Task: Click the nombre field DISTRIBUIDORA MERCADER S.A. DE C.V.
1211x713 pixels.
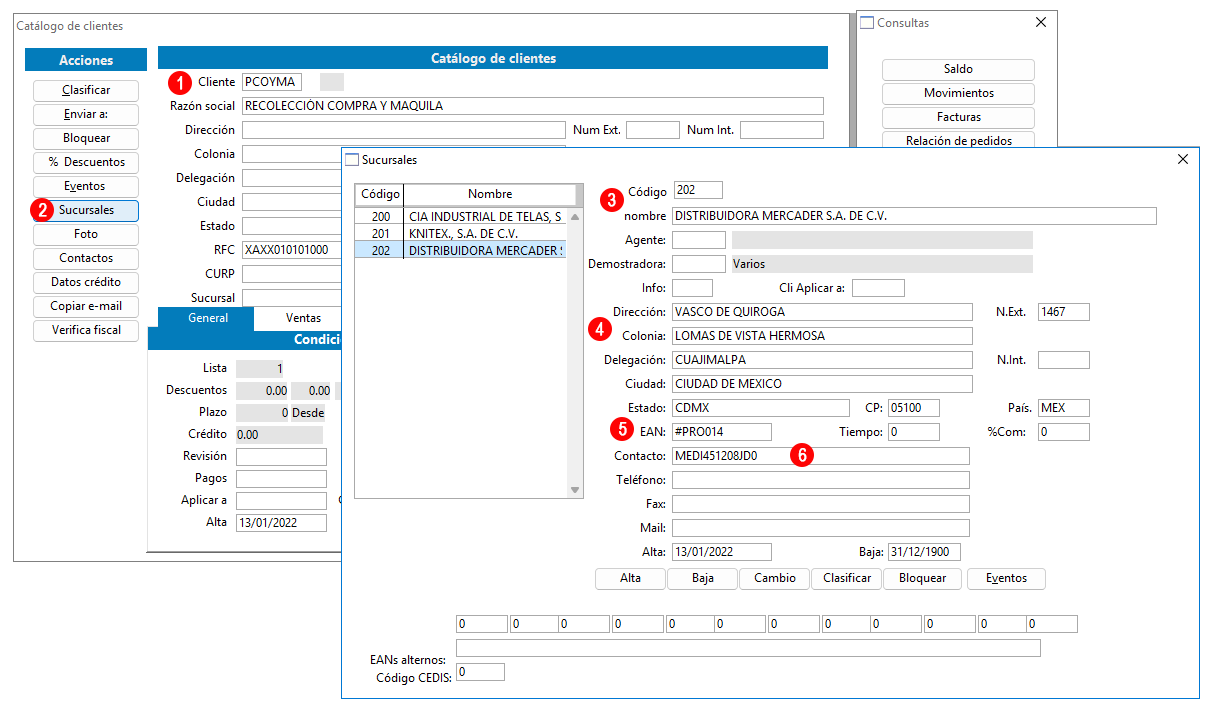Action: tap(915, 216)
